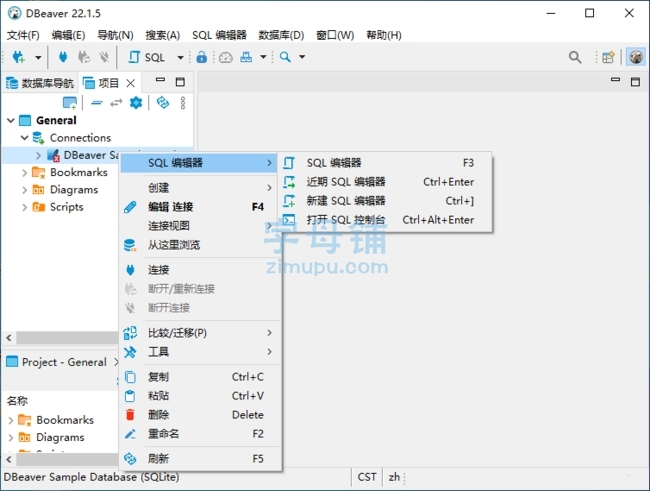Open the dropdown beside database tasks icon
Screen dimensions: 650x491
pyautogui.click(x=263, y=57)
